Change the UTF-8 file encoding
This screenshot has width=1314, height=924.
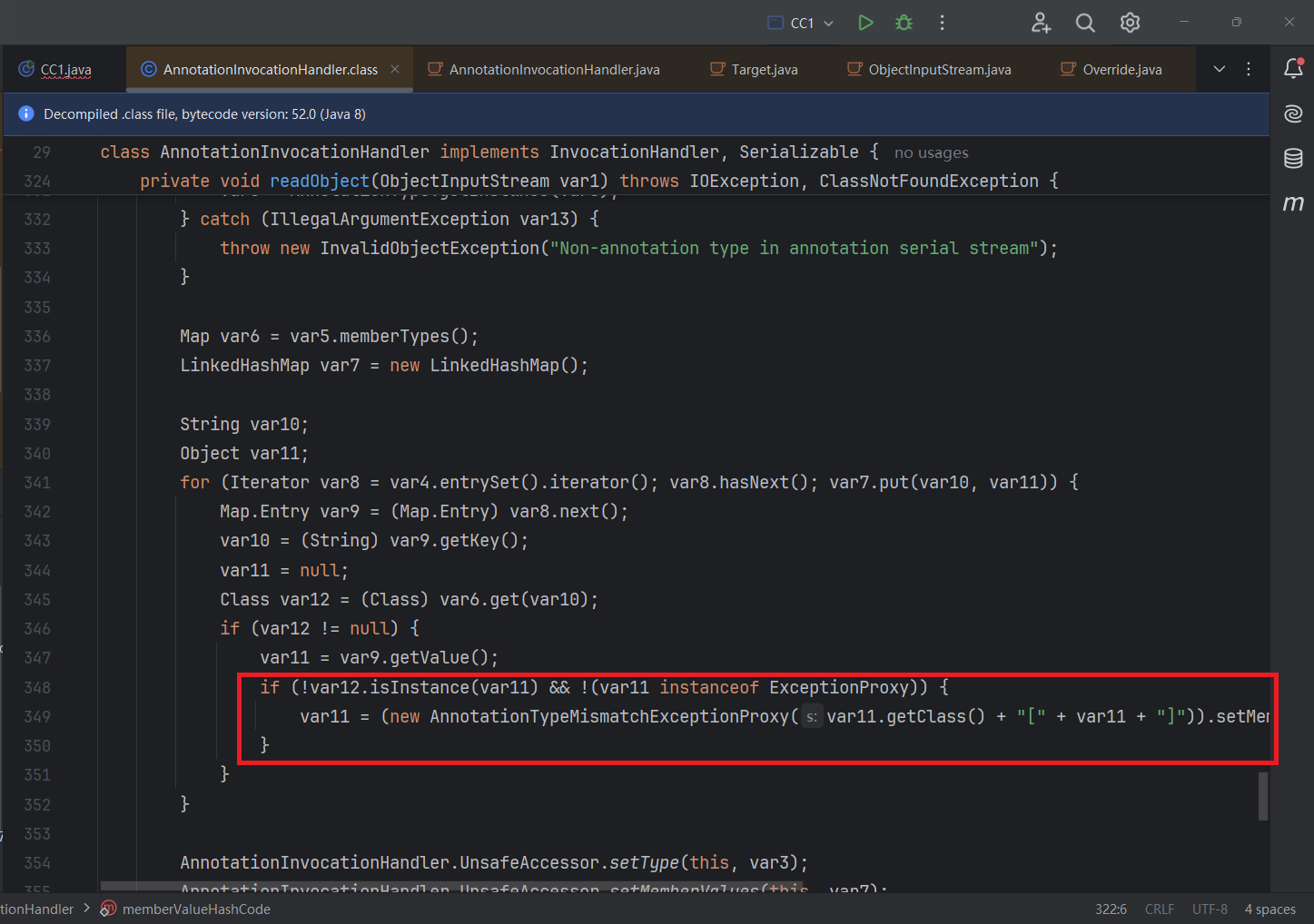click(x=1210, y=909)
